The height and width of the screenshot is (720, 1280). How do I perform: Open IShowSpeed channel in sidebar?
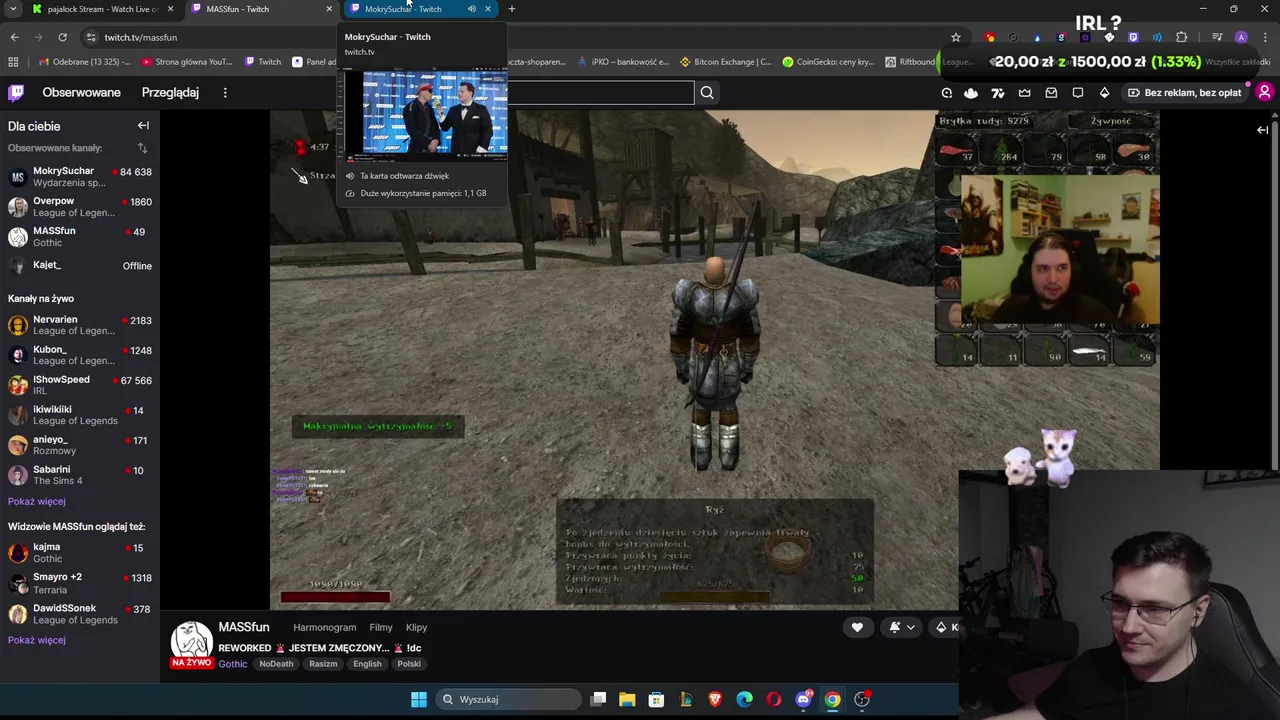coord(80,385)
